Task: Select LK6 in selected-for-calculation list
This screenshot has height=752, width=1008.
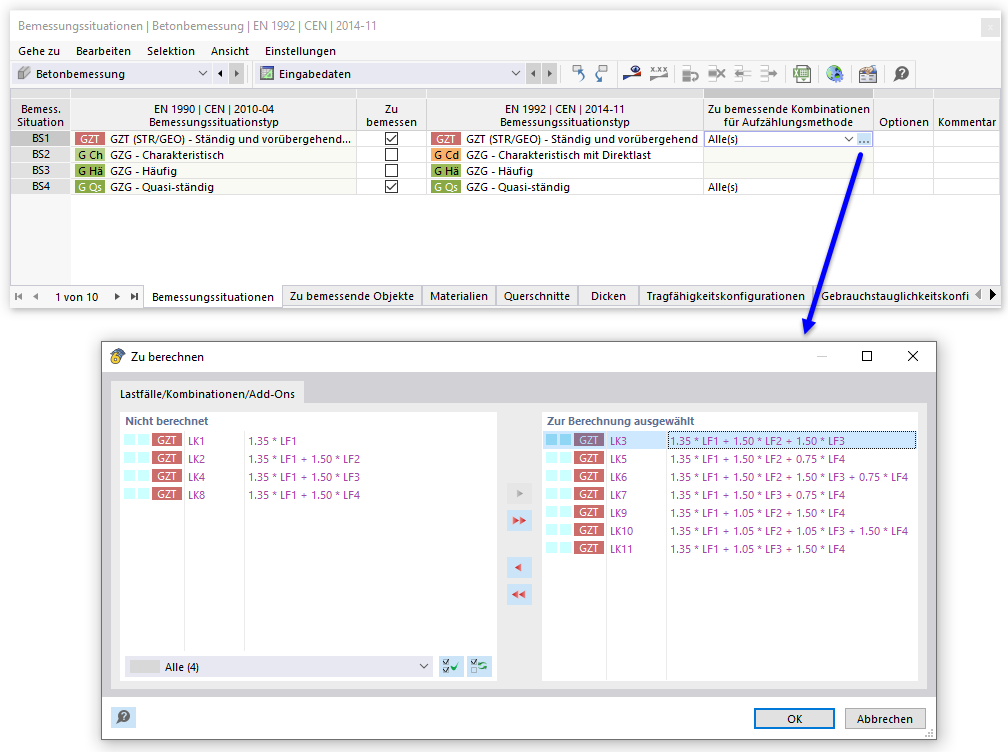Action: [730, 477]
